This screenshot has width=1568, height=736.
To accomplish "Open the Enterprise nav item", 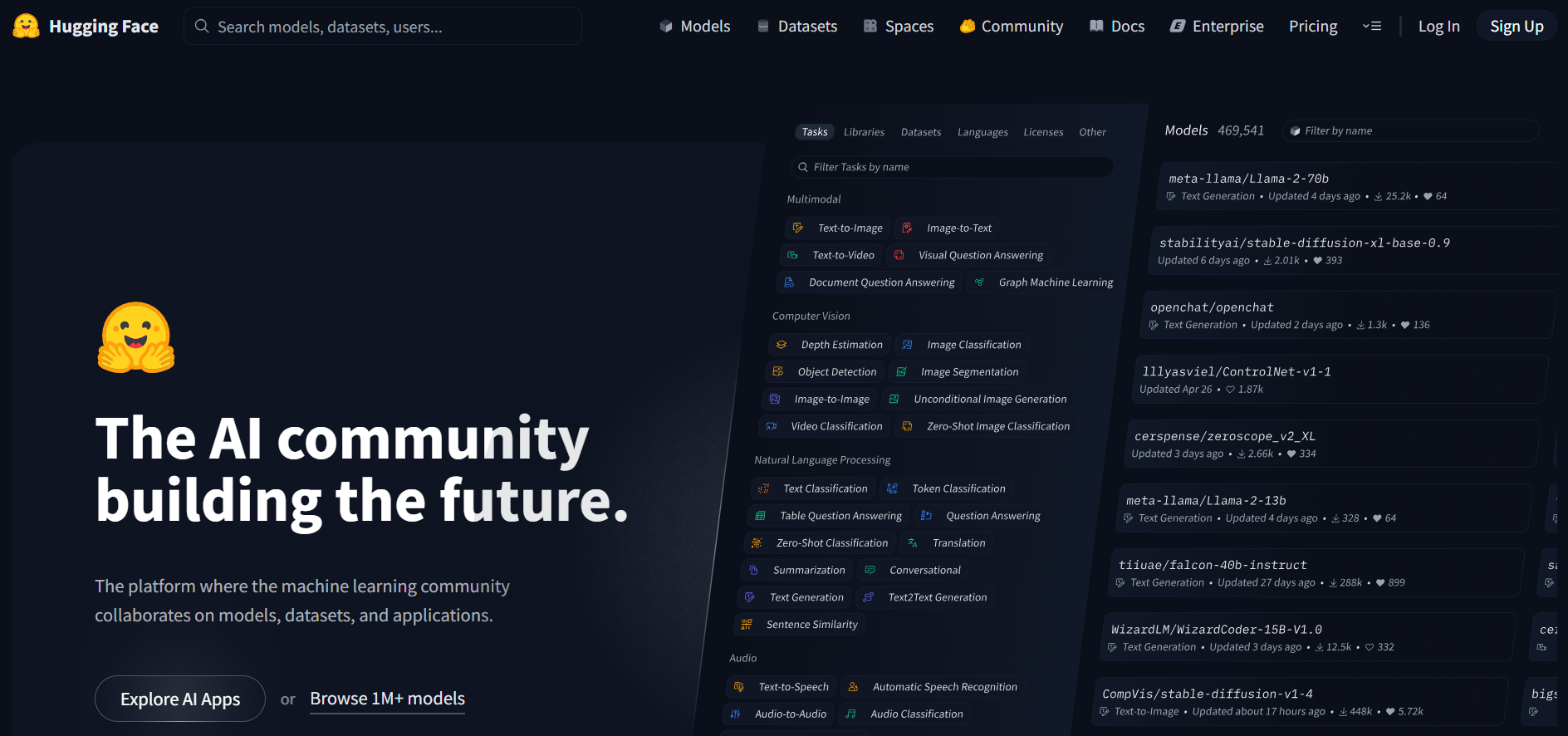I will pos(1217,27).
